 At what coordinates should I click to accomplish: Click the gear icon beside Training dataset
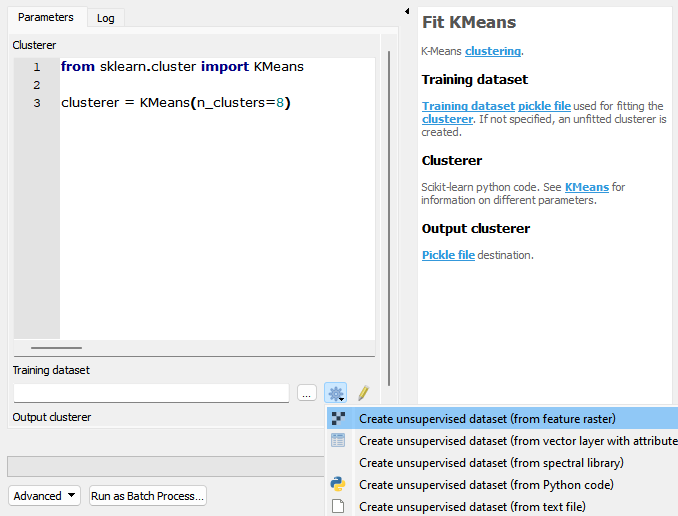point(336,393)
